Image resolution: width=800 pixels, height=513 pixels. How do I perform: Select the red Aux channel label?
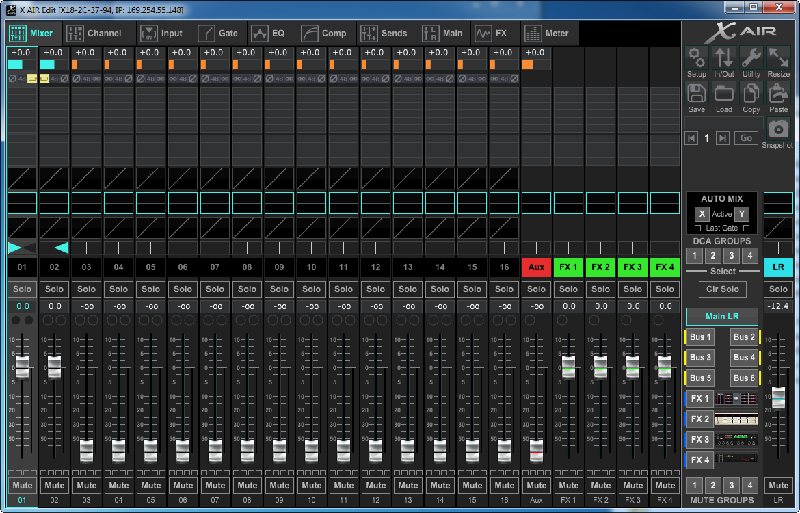pos(536,267)
